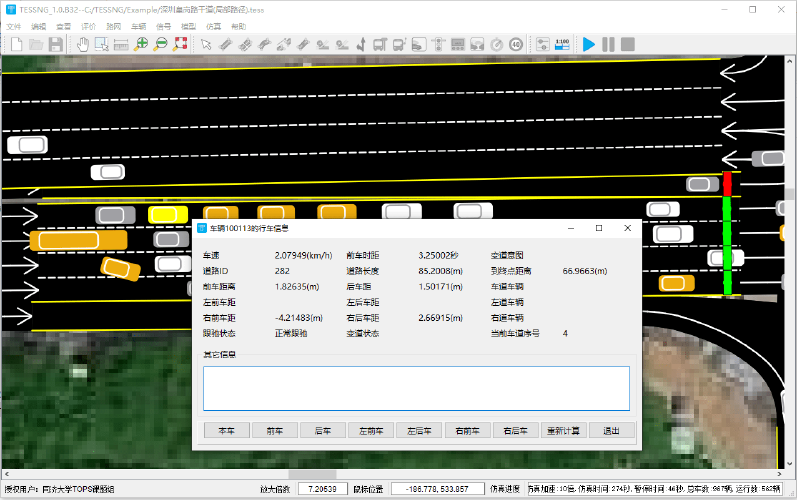Viewport: 797px width, 500px height.
Task: Click the 正常跟驰 following status text
Action: pyautogui.click(x=291, y=333)
